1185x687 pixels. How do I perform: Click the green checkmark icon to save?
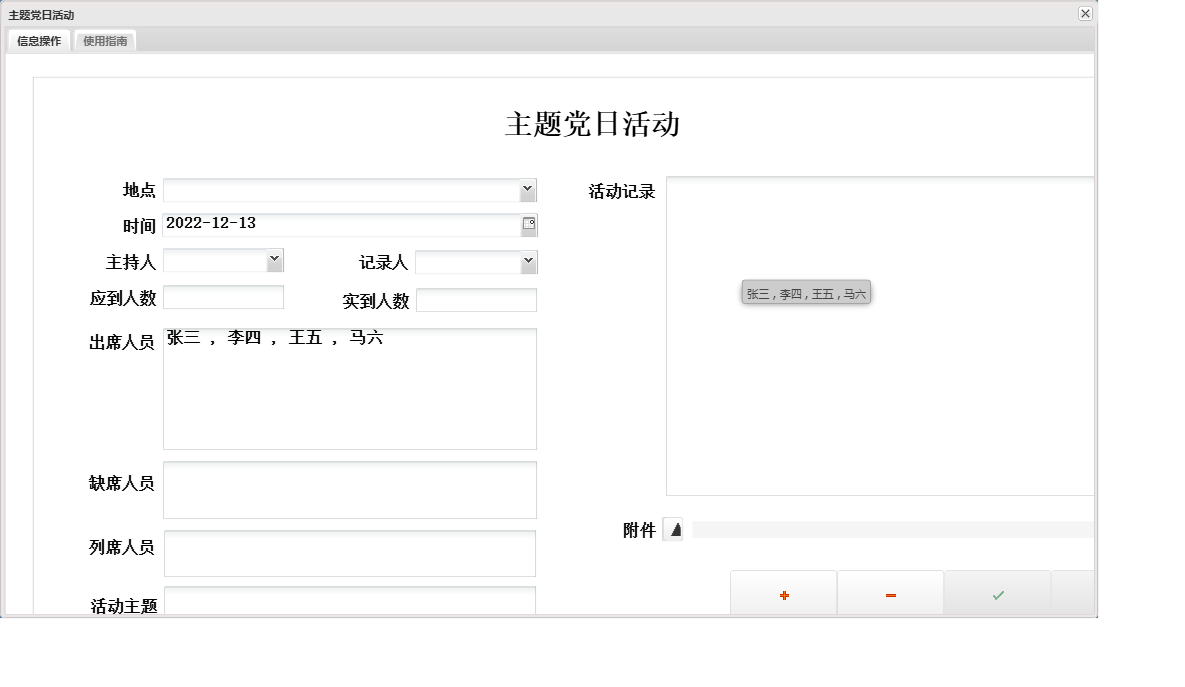(997, 593)
